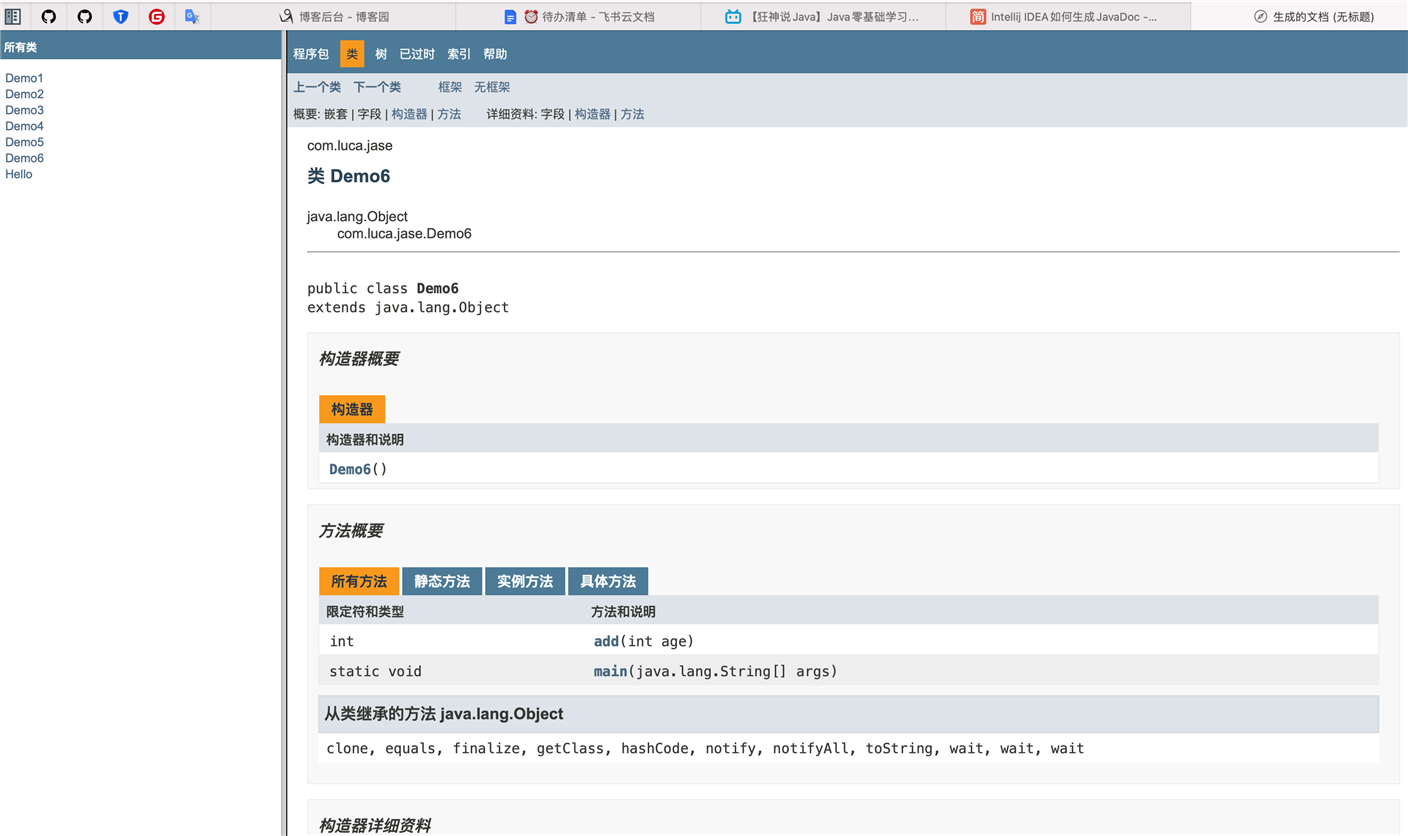Screen dimensions: 1408x836
Task: Select the 所有方法 tab
Action: pos(359,581)
